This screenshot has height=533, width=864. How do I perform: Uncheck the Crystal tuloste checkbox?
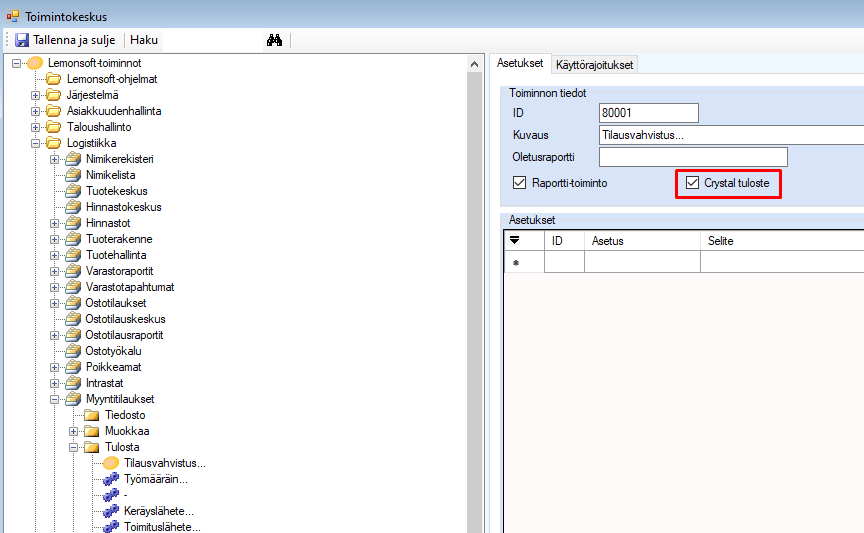pos(692,183)
